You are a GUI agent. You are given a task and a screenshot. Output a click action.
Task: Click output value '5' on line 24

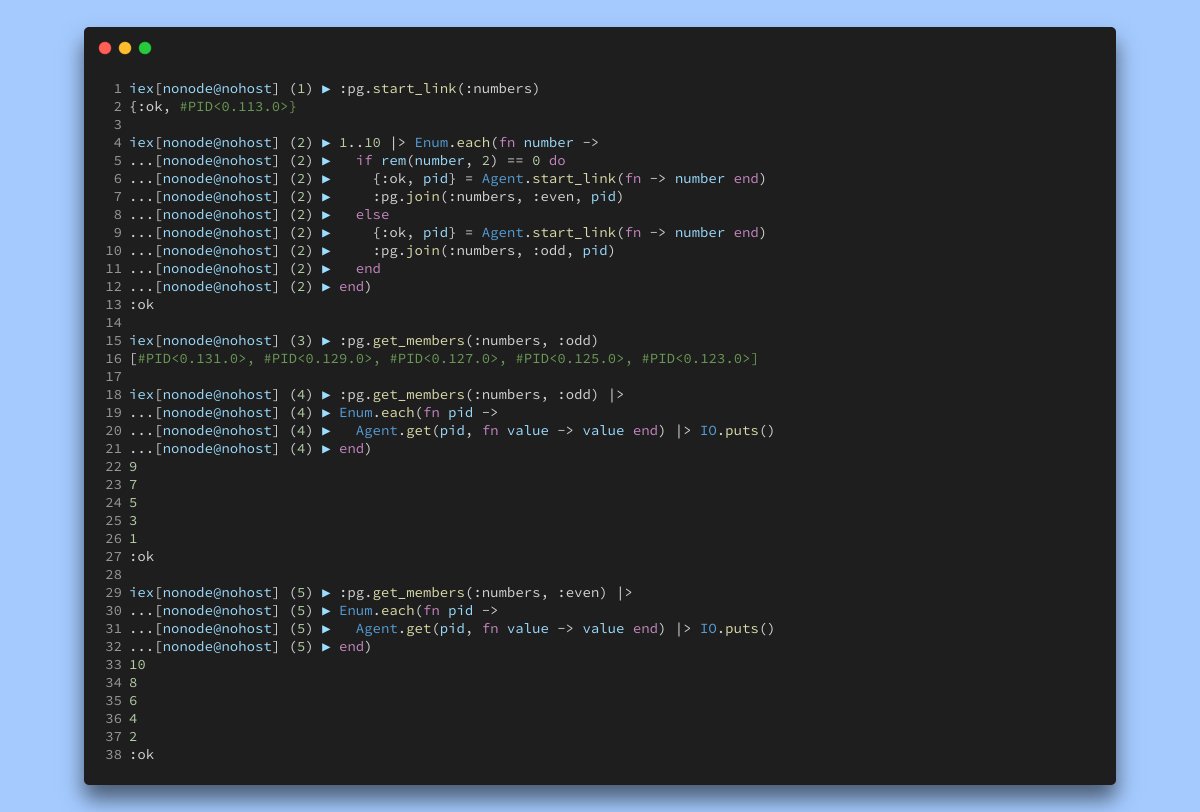[x=133, y=502]
